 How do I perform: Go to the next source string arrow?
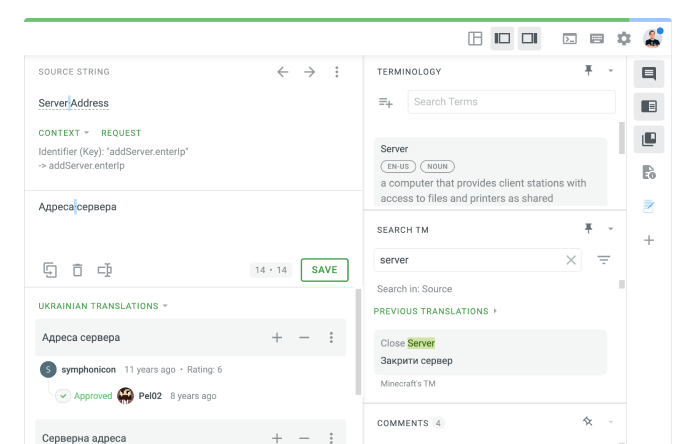pyautogui.click(x=310, y=72)
